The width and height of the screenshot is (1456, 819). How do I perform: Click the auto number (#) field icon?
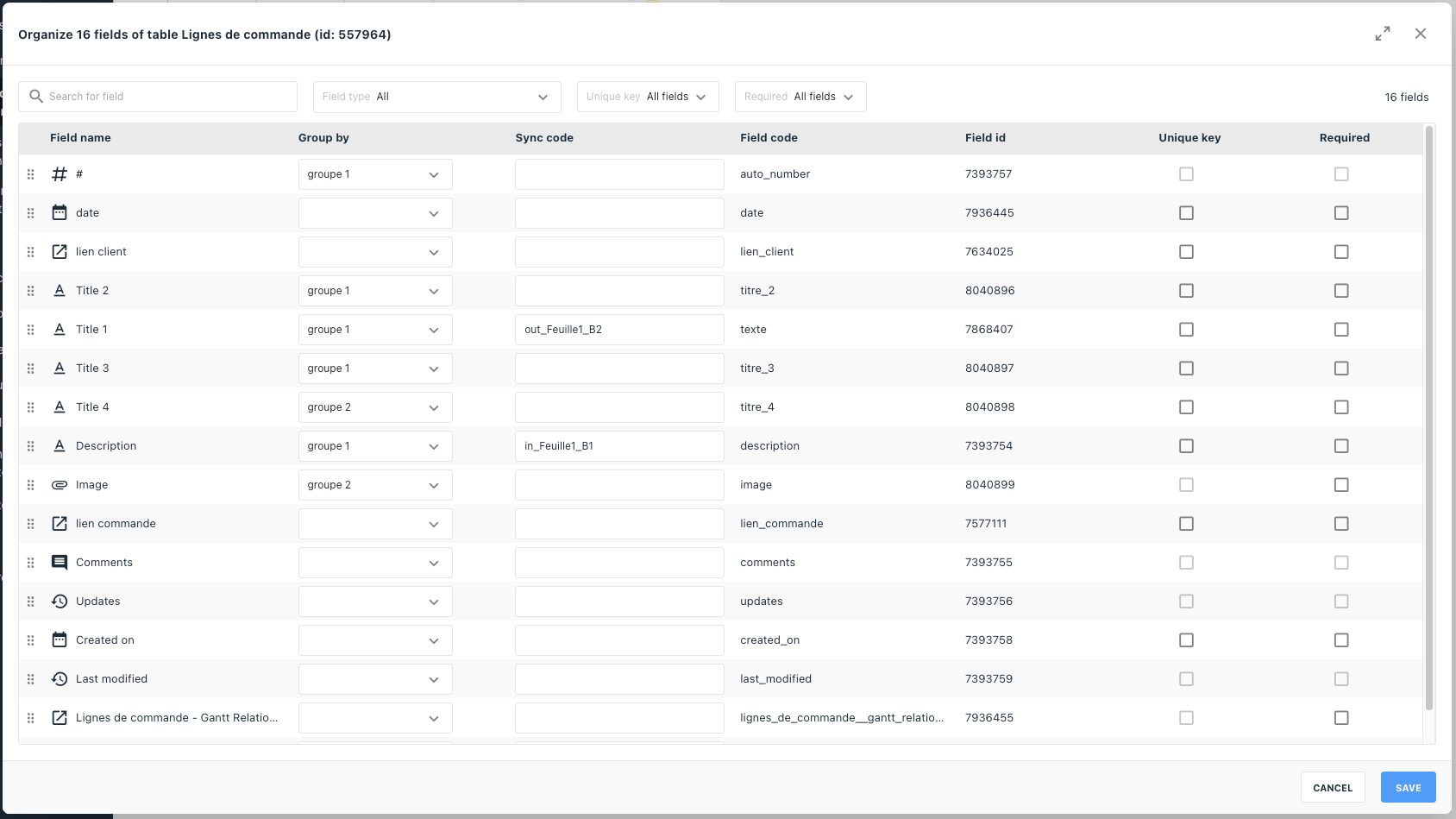point(59,173)
